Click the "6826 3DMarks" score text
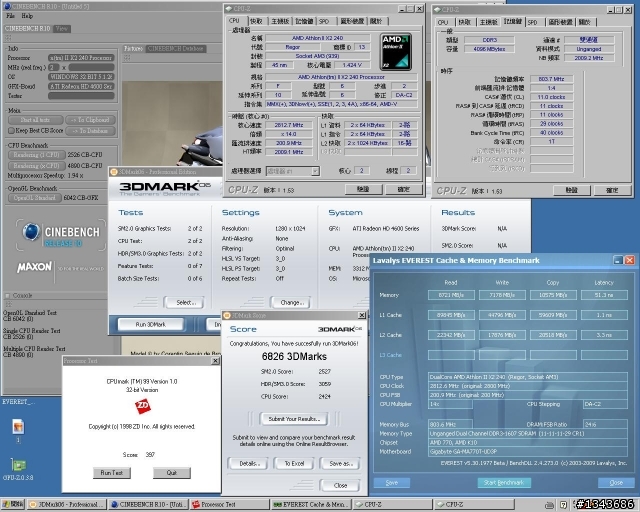Viewport: 640px width, 512px height. (x=294, y=356)
